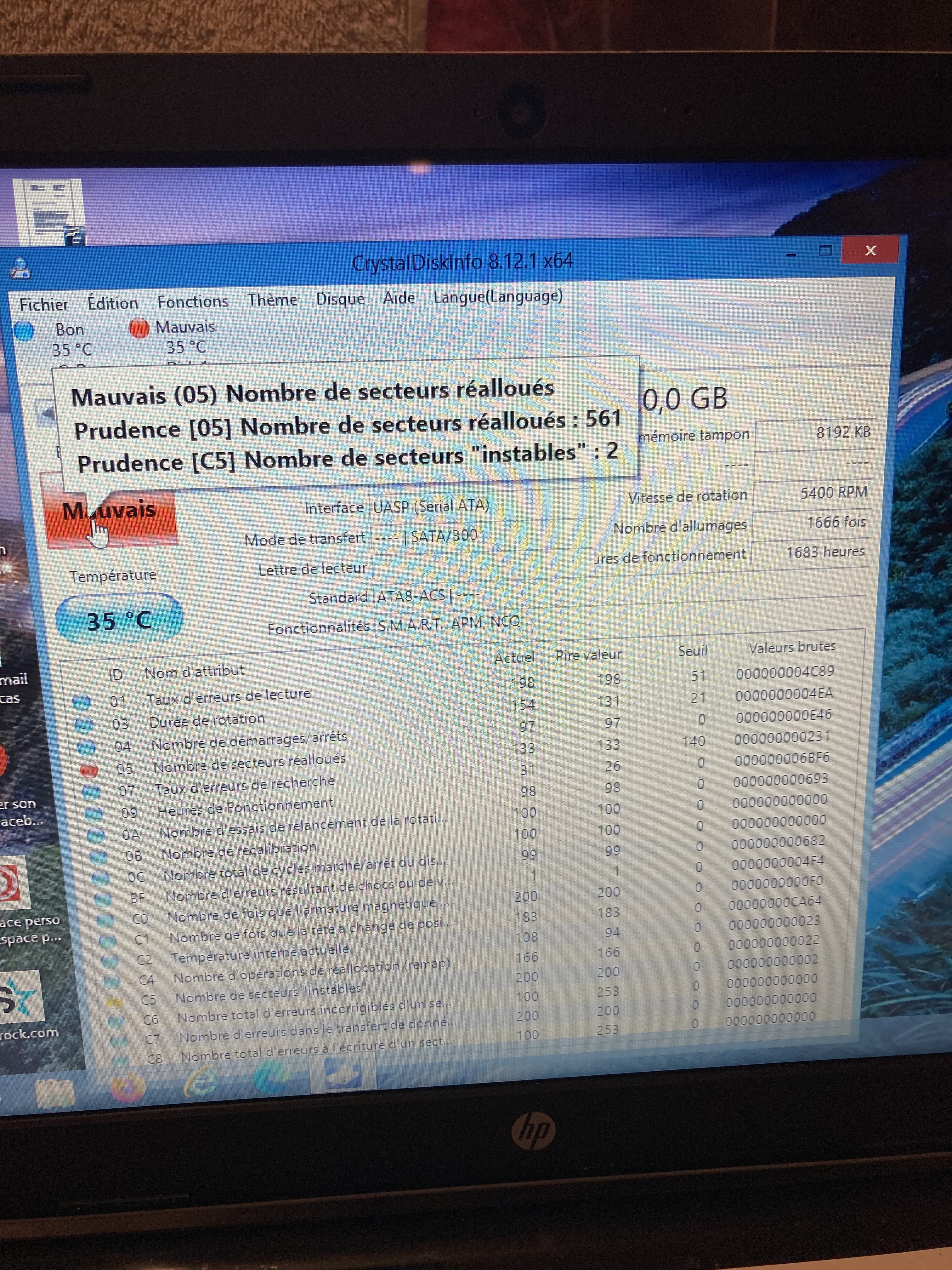Click the status icon of attribute C0

click(105, 920)
